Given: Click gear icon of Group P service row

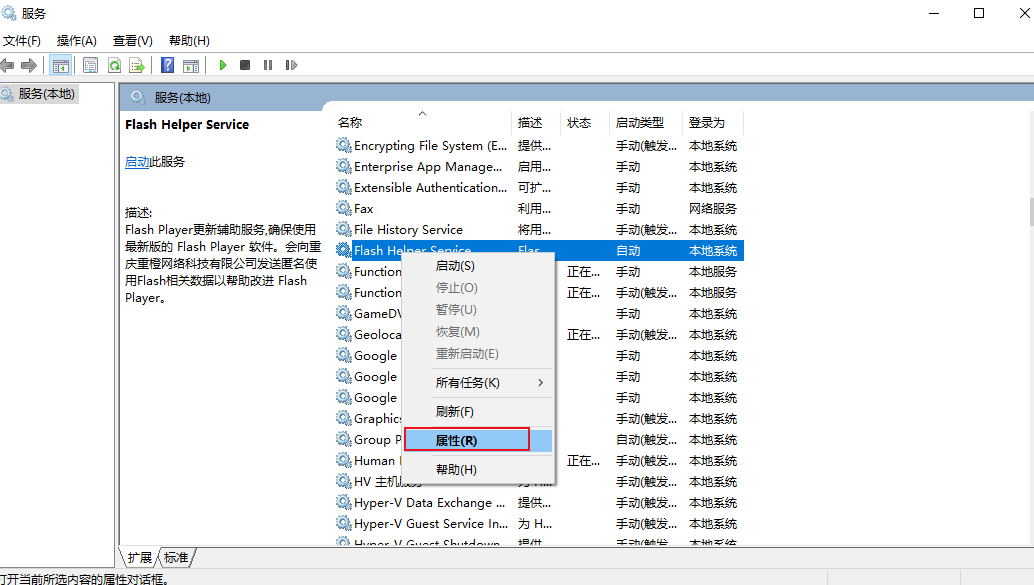Looking at the screenshot, I should [343, 439].
